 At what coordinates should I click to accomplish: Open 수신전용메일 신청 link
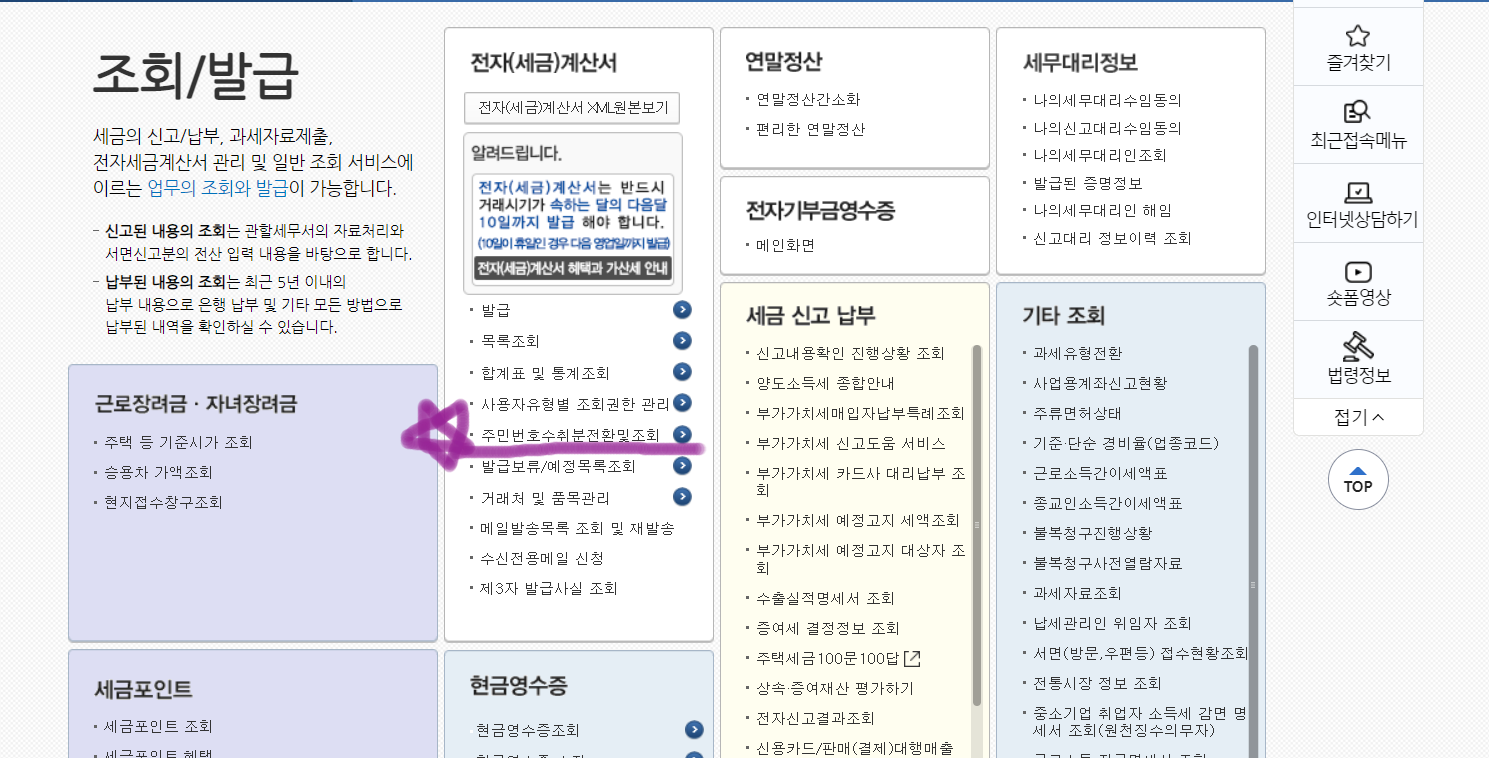click(542, 558)
